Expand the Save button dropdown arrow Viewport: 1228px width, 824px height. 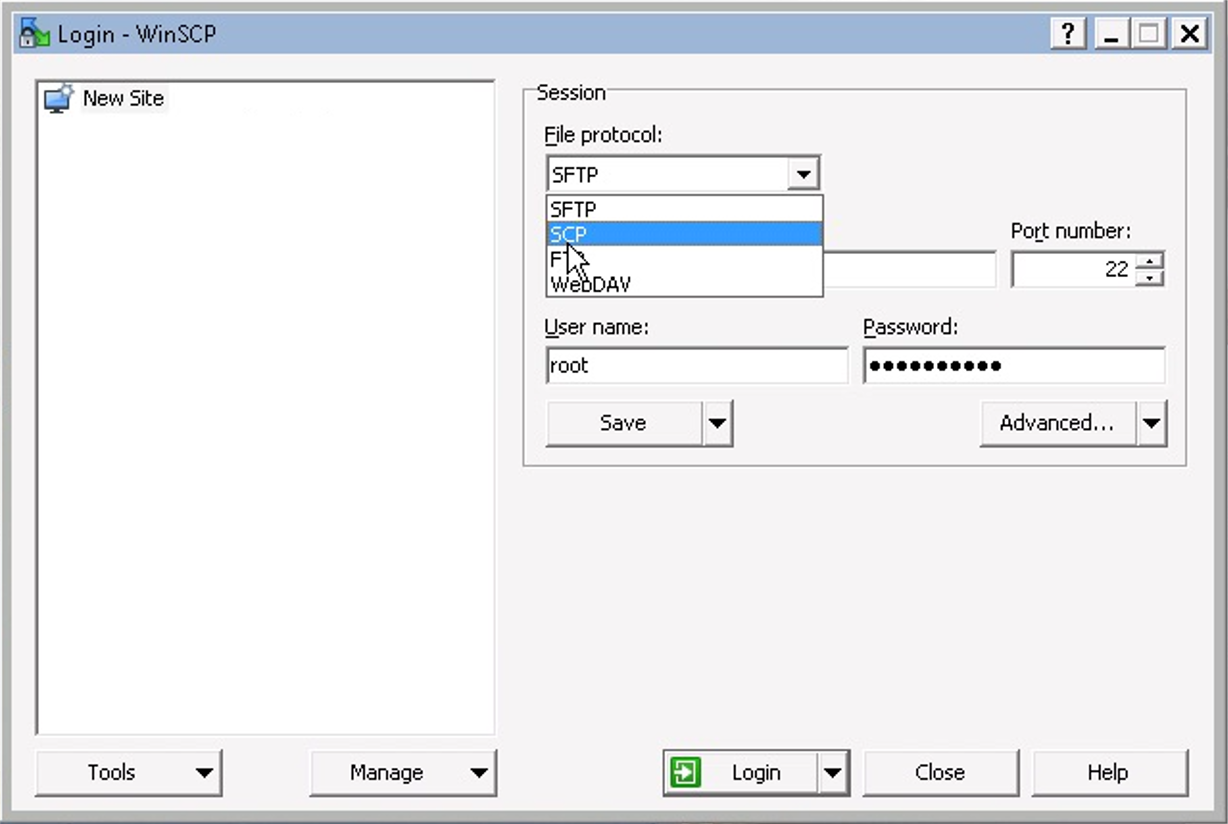coord(717,423)
